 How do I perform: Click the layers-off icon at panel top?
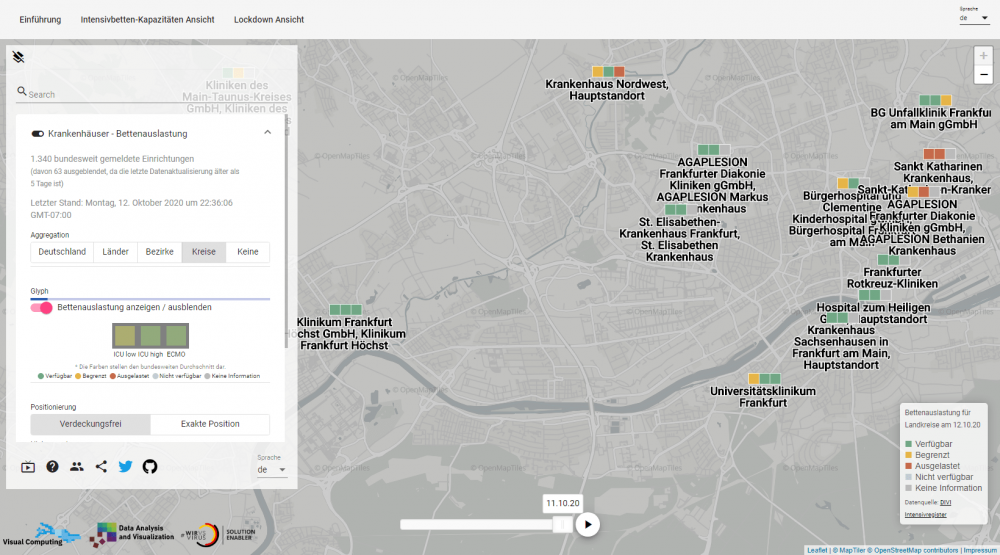coord(18,57)
